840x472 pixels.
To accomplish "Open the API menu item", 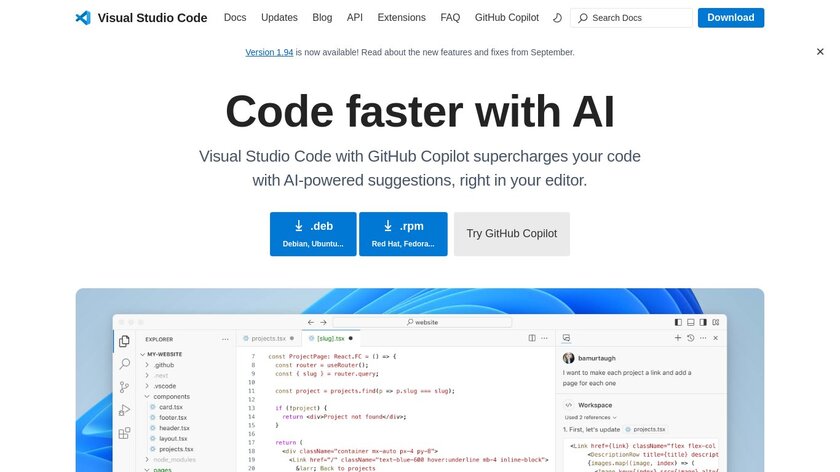I will tap(355, 18).
